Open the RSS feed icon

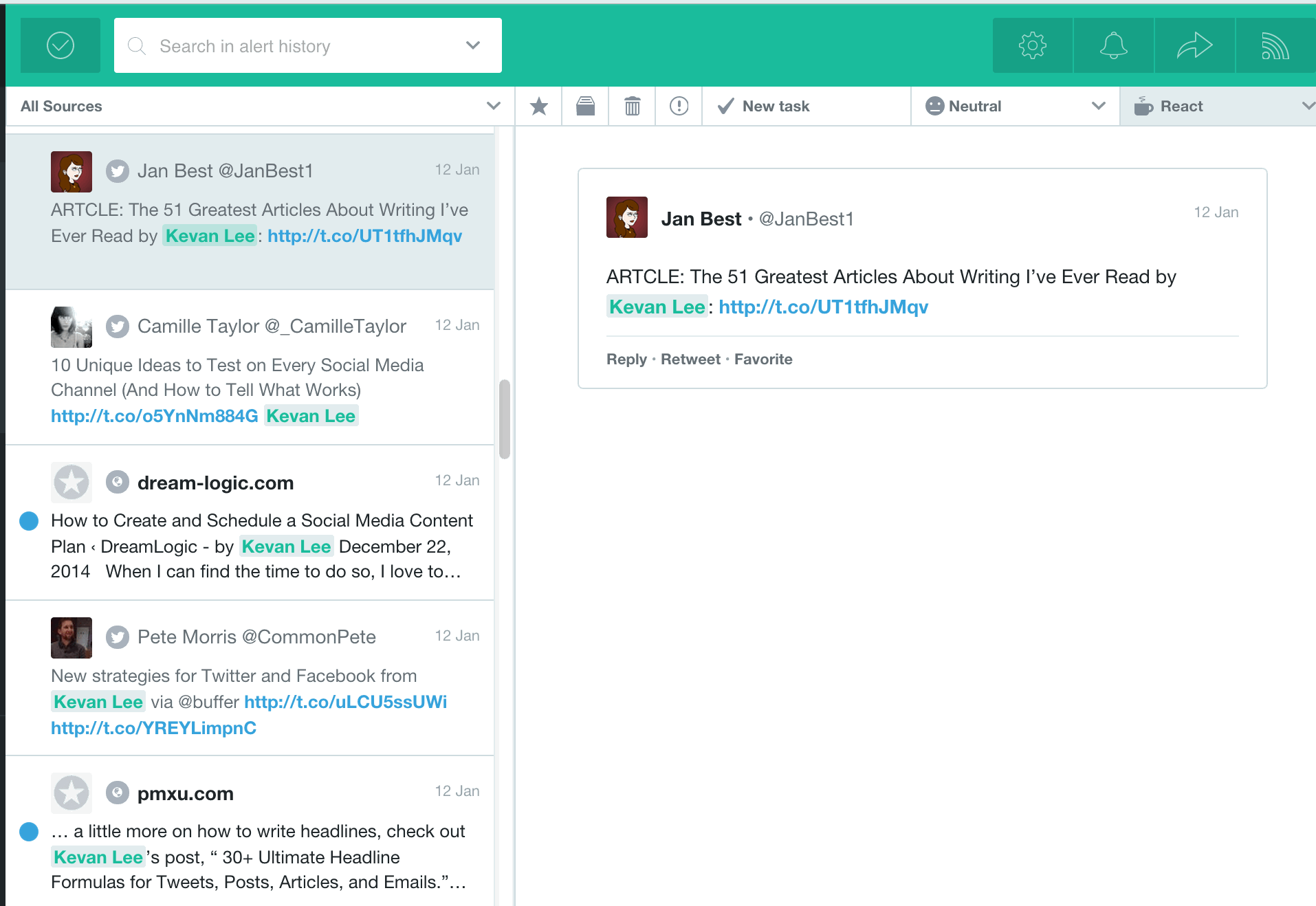(1276, 45)
